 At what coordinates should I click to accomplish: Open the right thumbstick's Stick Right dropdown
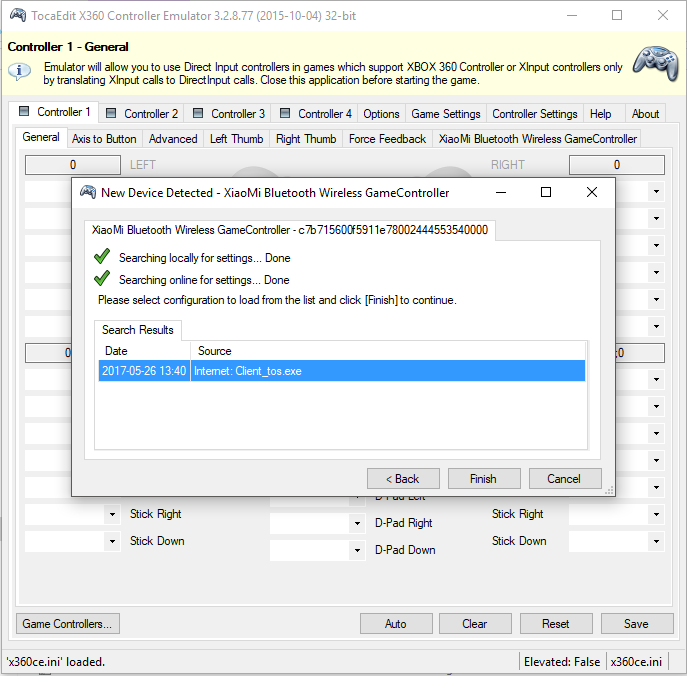click(656, 514)
